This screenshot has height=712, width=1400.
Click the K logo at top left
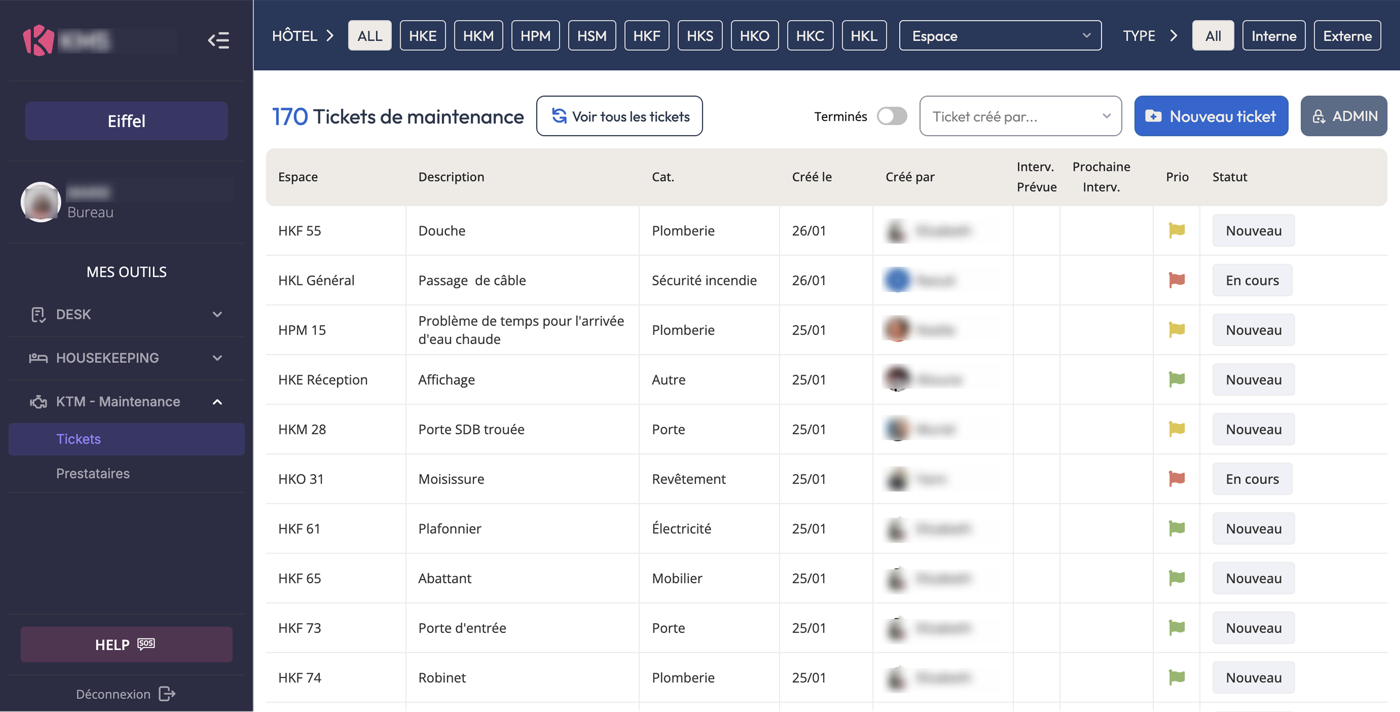point(38,40)
